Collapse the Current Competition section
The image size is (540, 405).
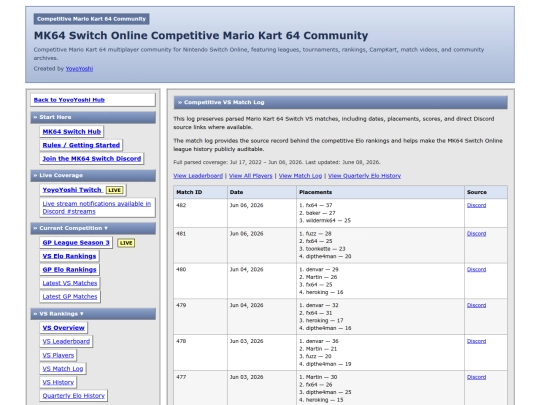pyautogui.click(x=93, y=228)
